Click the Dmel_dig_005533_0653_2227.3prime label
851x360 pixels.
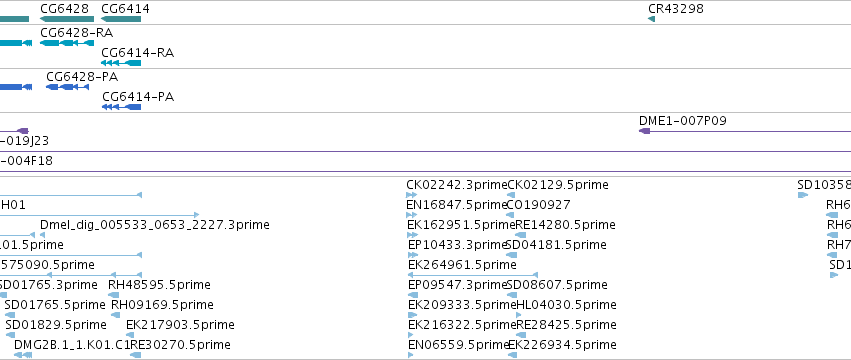pos(155,225)
